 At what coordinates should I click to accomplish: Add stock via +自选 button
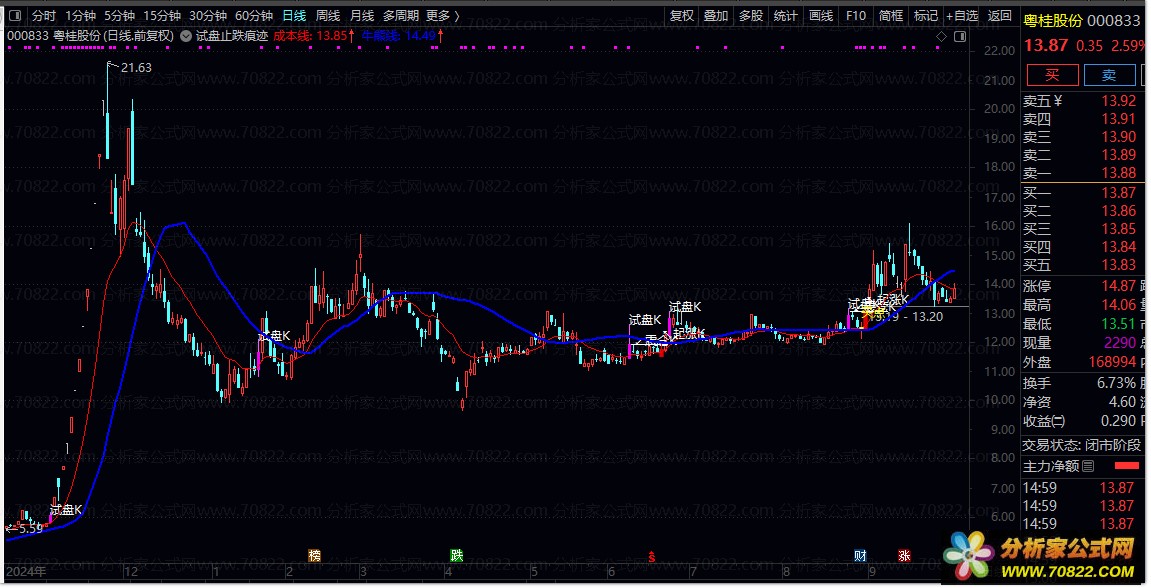tap(961, 16)
